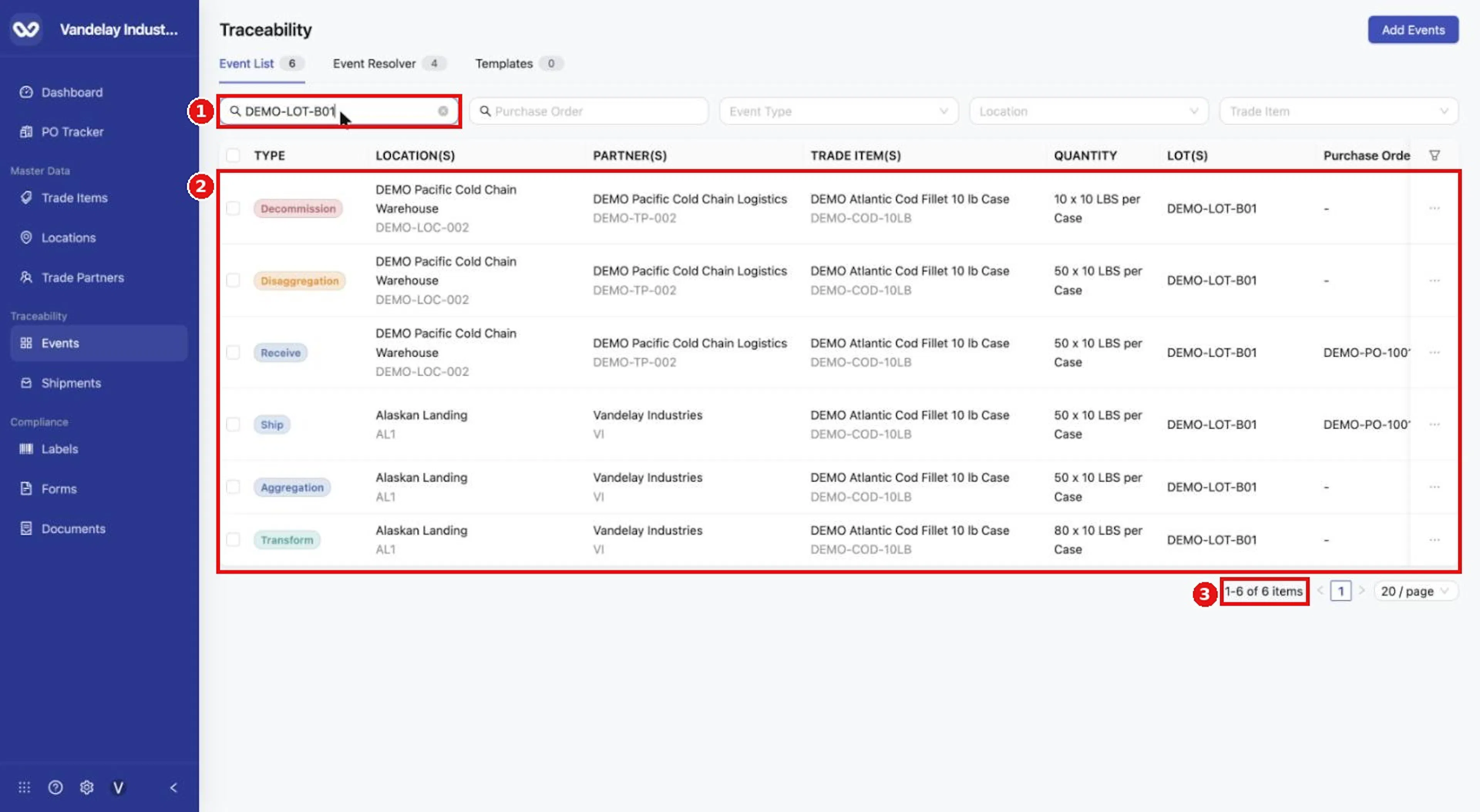The height and width of the screenshot is (812, 1480).
Task: Open row actions for the Receive event
Action: click(x=1434, y=352)
